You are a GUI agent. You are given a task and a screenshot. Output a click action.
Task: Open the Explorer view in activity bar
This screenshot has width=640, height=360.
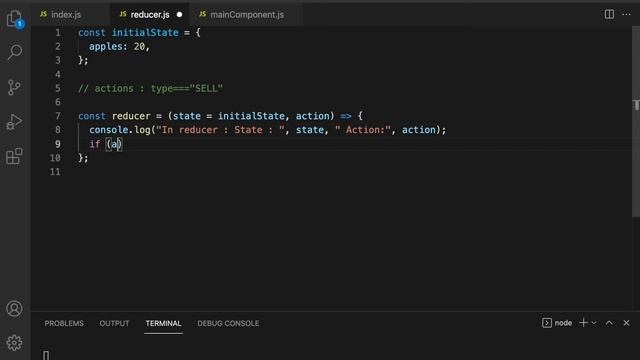[x=14, y=18]
